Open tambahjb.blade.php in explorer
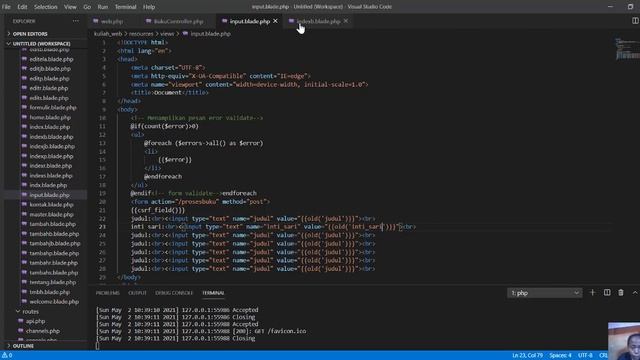The image size is (640, 360). pyautogui.click(x=55, y=244)
